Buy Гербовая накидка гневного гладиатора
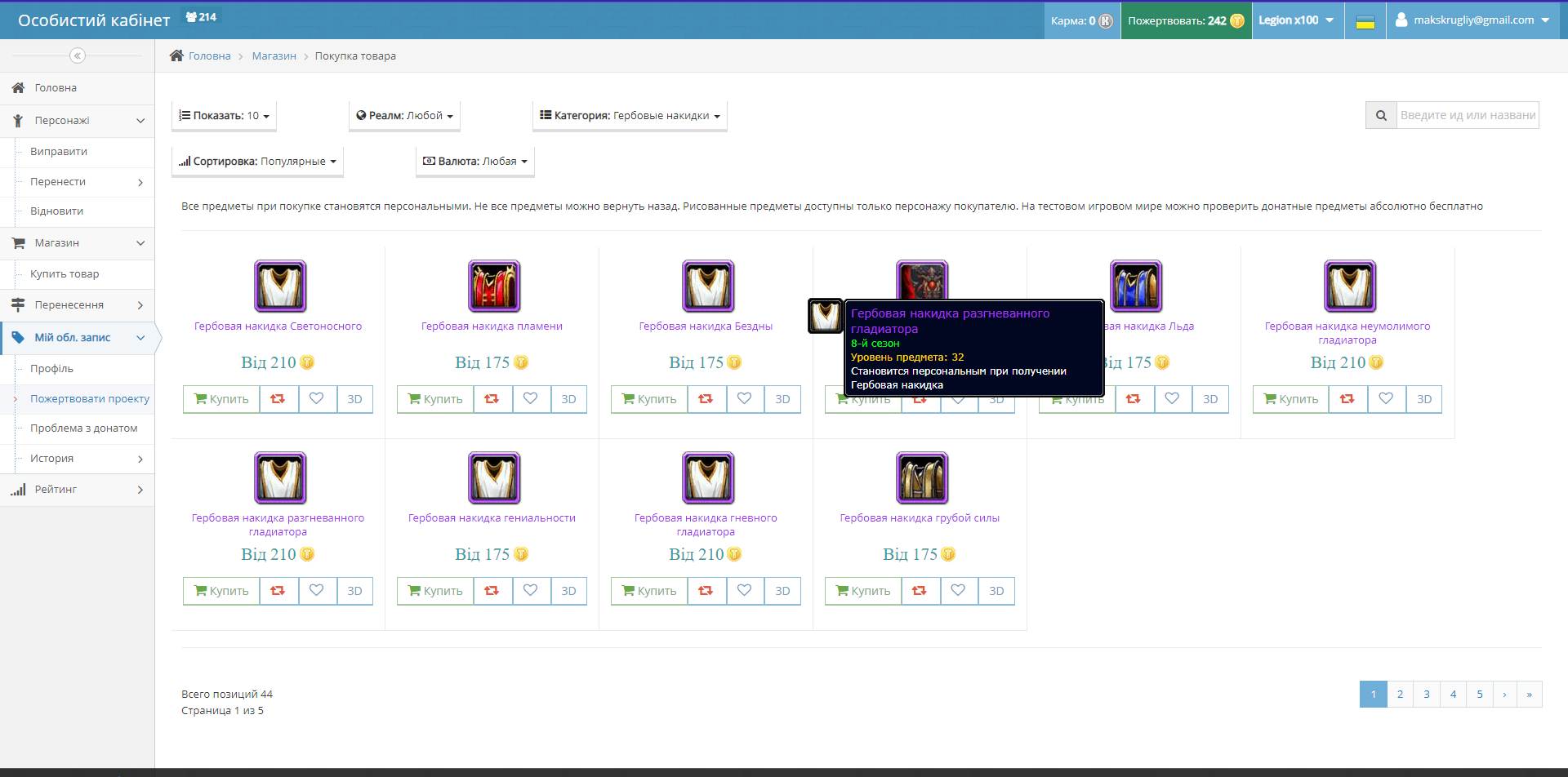 coord(649,591)
